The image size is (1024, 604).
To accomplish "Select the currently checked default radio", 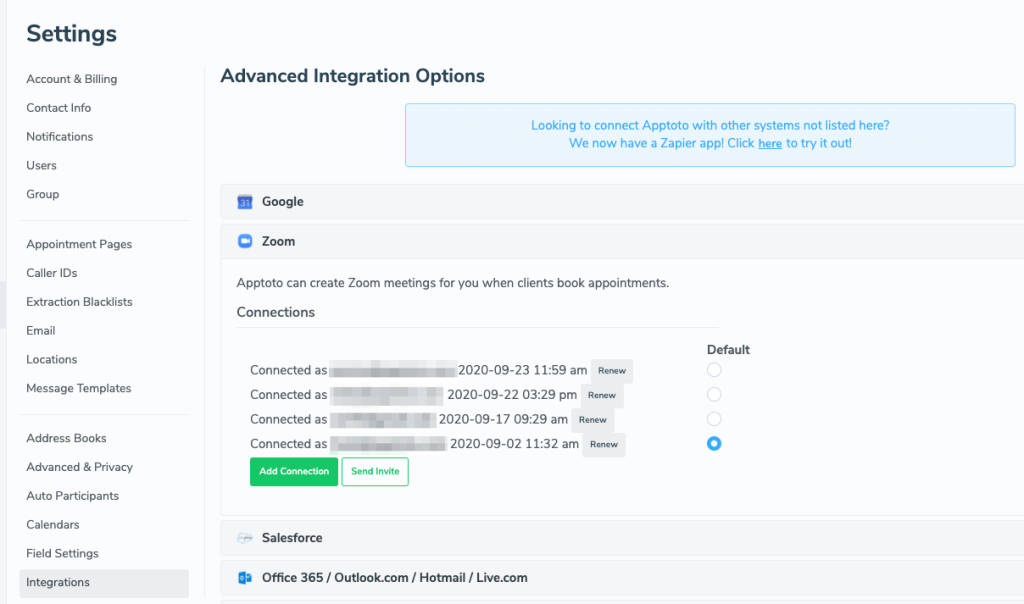I will 714,444.
